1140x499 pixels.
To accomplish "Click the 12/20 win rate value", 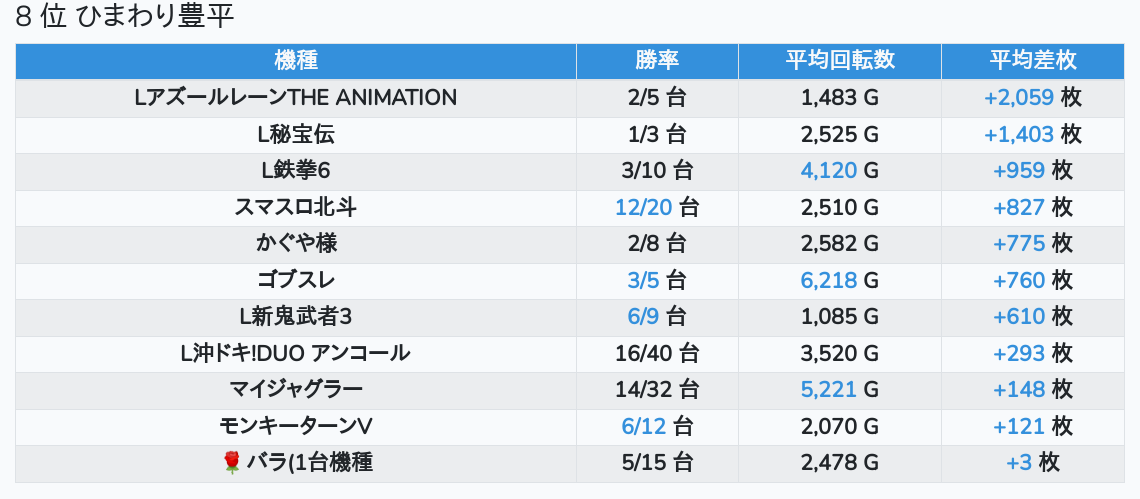I will (641, 208).
